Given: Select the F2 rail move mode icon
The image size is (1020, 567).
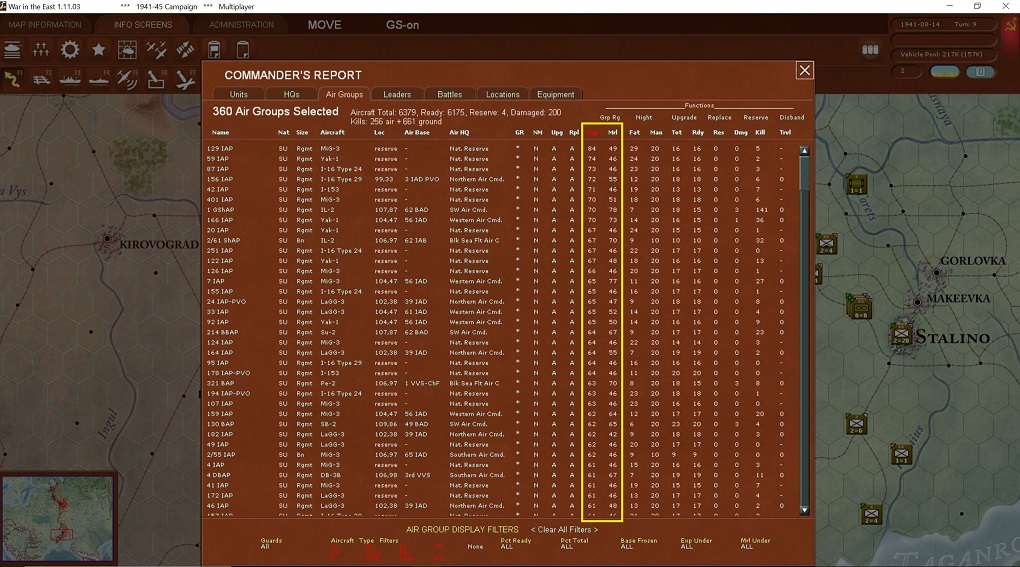Looking at the screenshot, I should tap(41, 79).
